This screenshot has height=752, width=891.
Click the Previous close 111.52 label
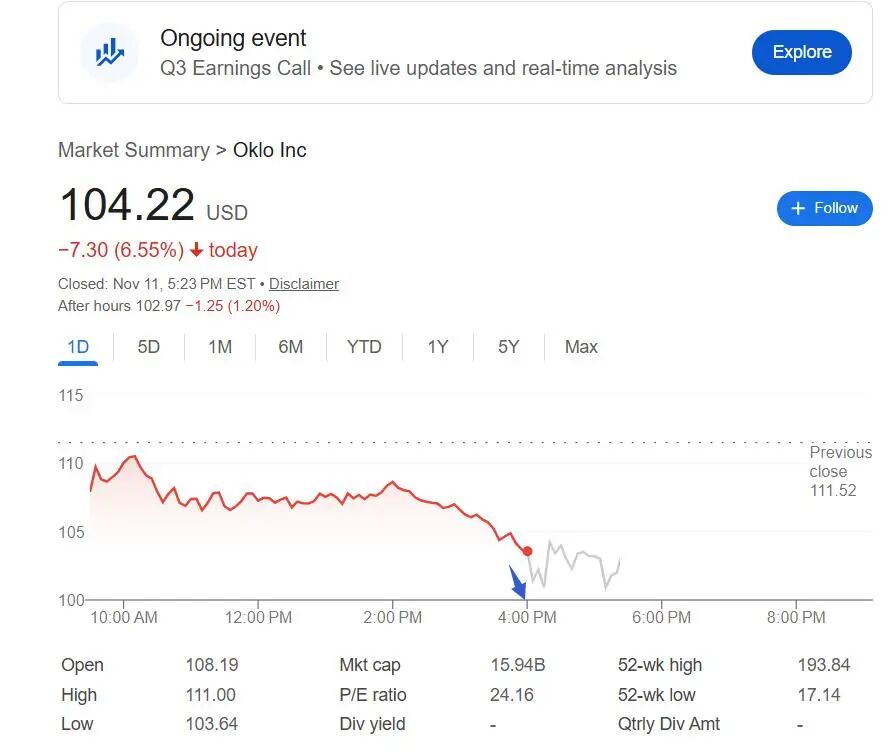pos(841,471)
